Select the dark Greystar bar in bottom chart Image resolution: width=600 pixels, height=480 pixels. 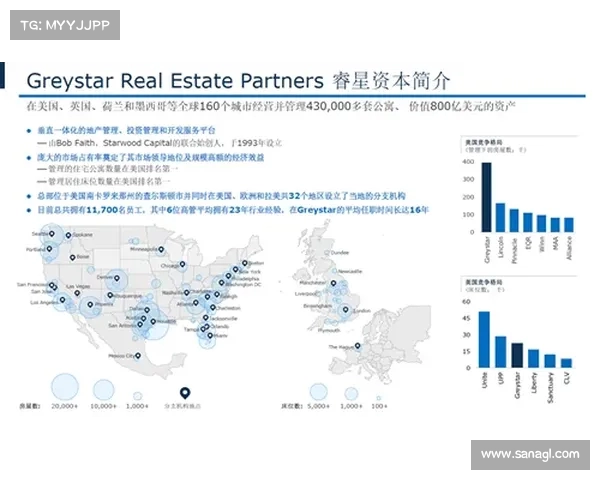[517, 355]
